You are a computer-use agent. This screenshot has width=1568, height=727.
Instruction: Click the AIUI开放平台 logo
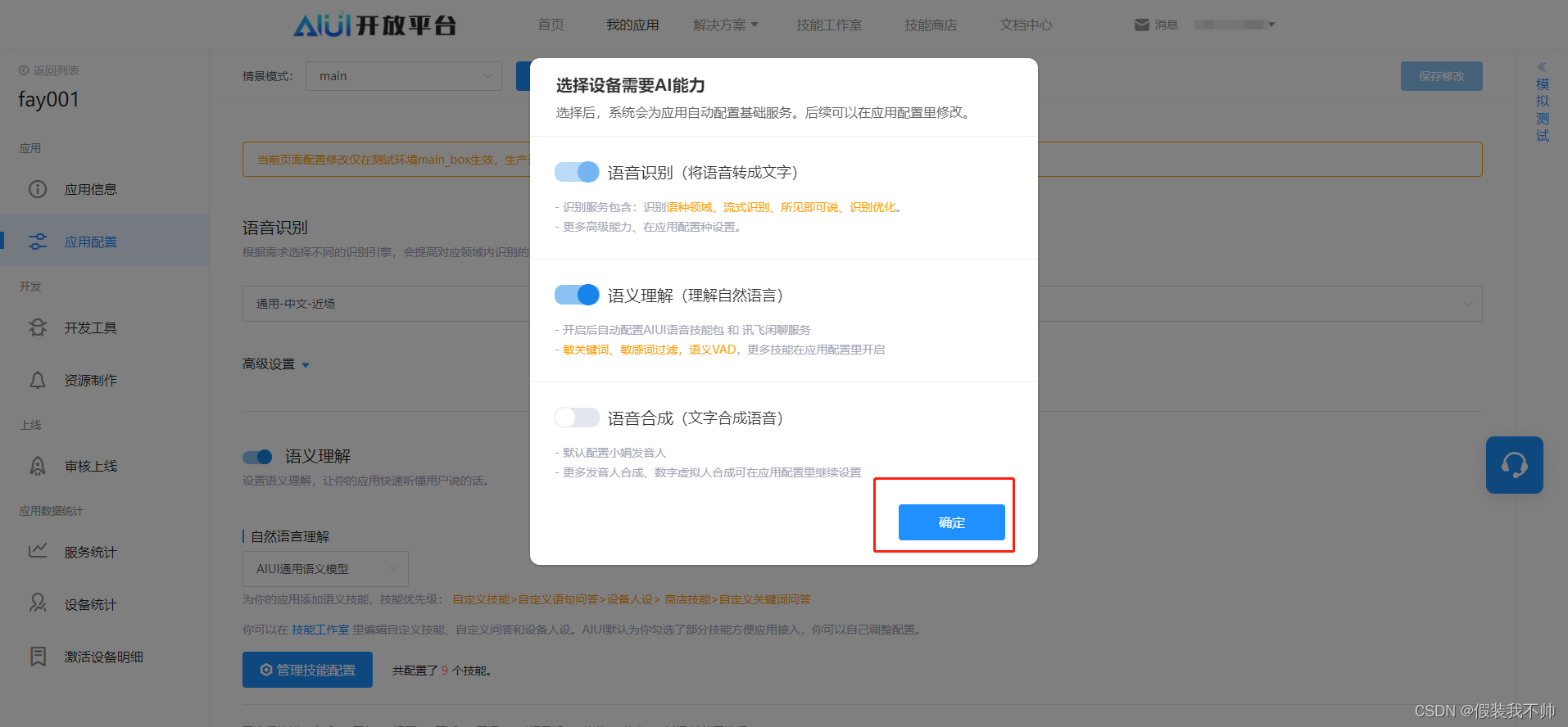(x=374, y=25)
